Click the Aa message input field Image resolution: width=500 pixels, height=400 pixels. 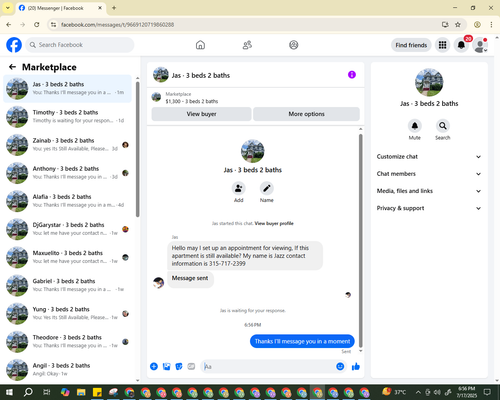coord(268,366)
